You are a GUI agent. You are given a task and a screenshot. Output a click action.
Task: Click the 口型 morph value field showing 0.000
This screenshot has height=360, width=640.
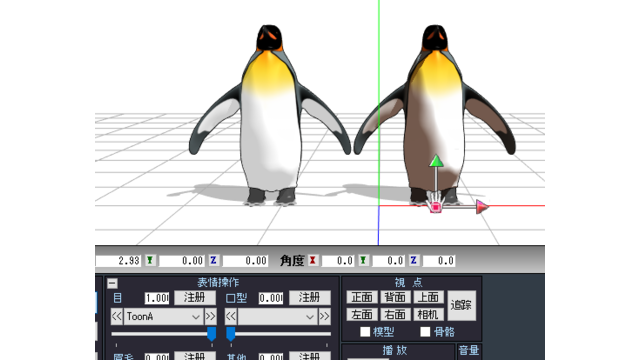click(271, 298)
